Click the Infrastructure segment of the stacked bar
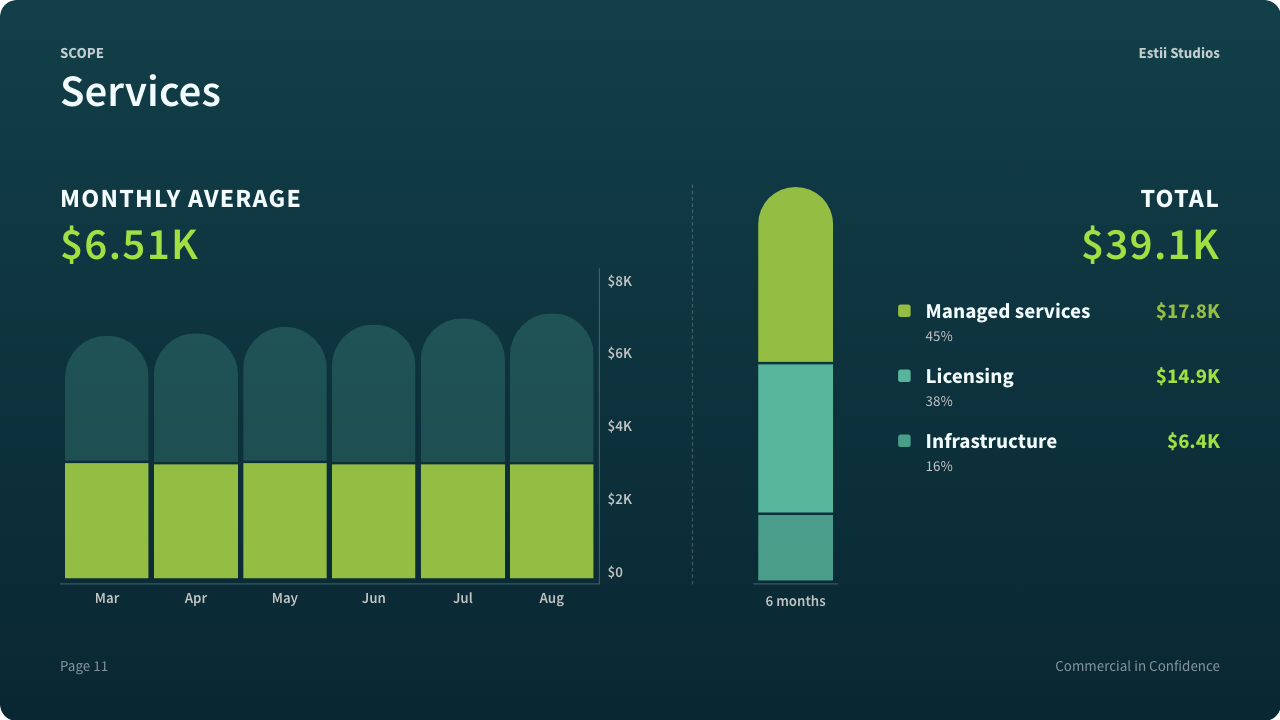The width and height of the screenshot is (1280, 720). [795, 548]
